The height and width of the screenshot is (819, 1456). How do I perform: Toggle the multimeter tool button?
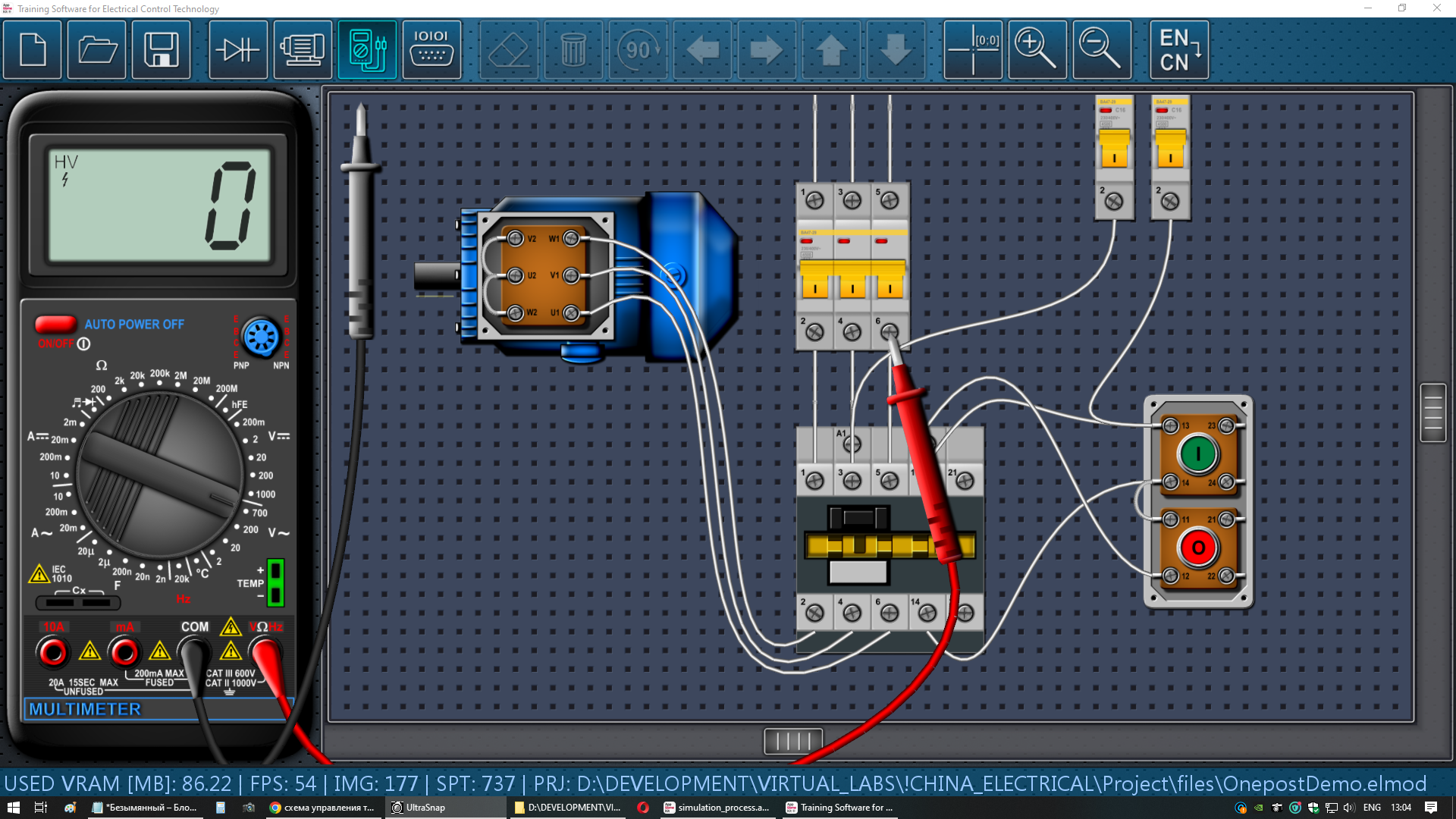367,50
